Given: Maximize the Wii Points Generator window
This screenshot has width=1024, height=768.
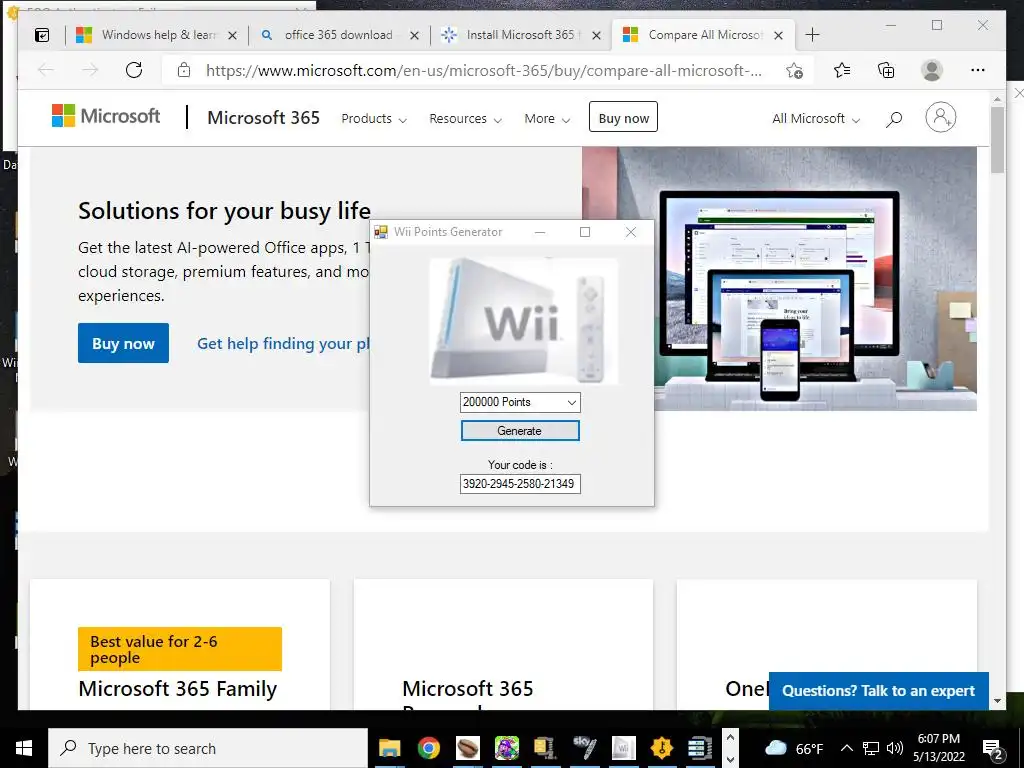Looking at the screenshot, I should point(585,232).
